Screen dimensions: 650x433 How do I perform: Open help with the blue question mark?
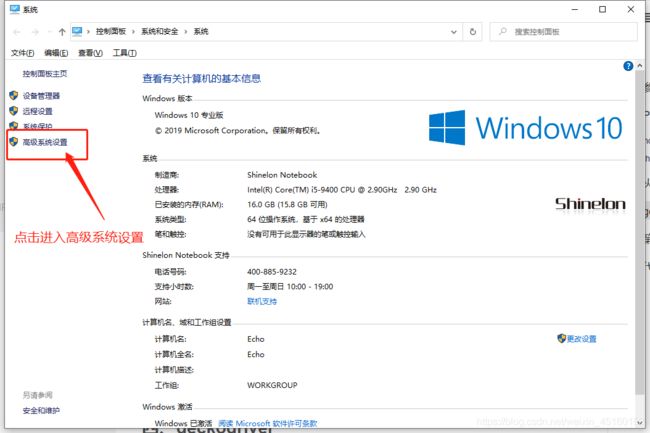click(628, 66)
